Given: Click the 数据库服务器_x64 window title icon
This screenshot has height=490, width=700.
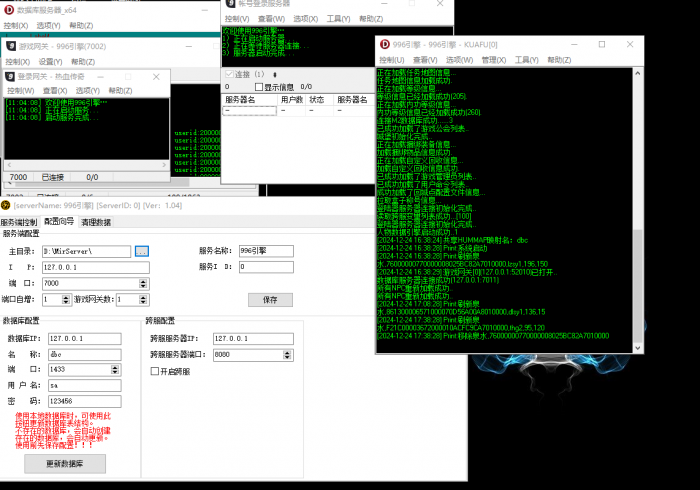Looking at the screenshot, I should pyautogui.click(x=9, y=9).
